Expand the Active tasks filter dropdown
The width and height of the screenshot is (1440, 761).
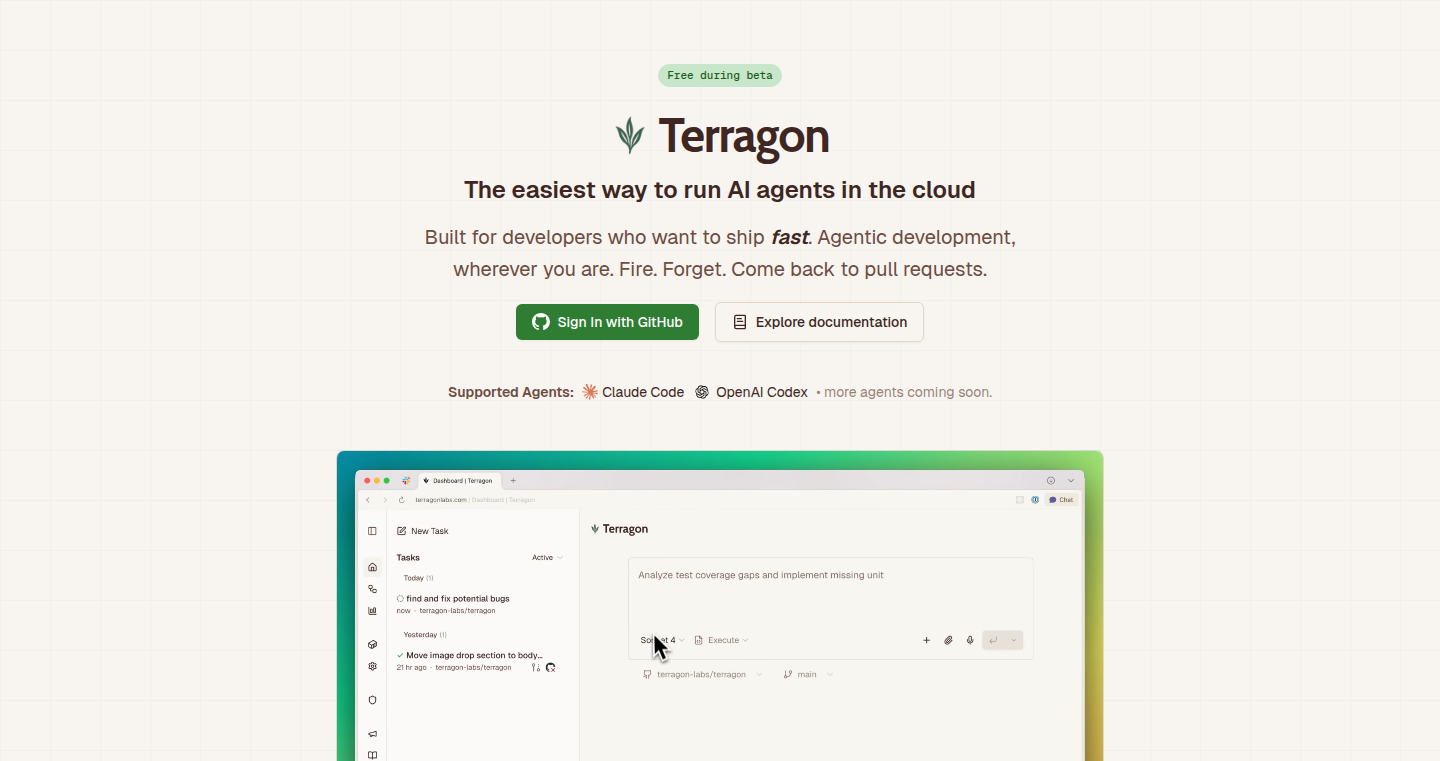[547, 557]
